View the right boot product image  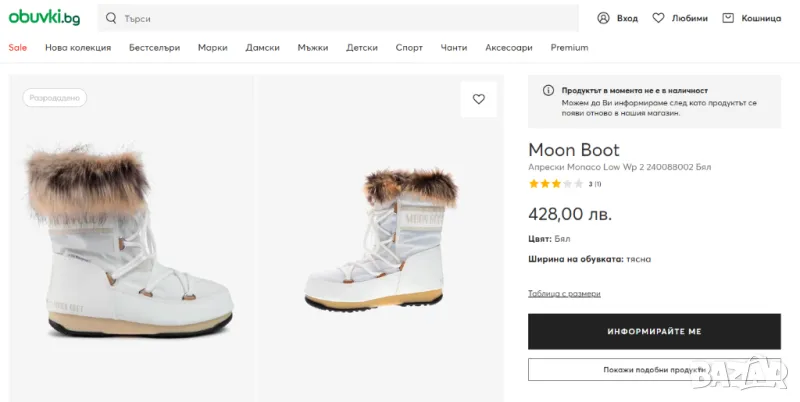(x=380, y=240)
